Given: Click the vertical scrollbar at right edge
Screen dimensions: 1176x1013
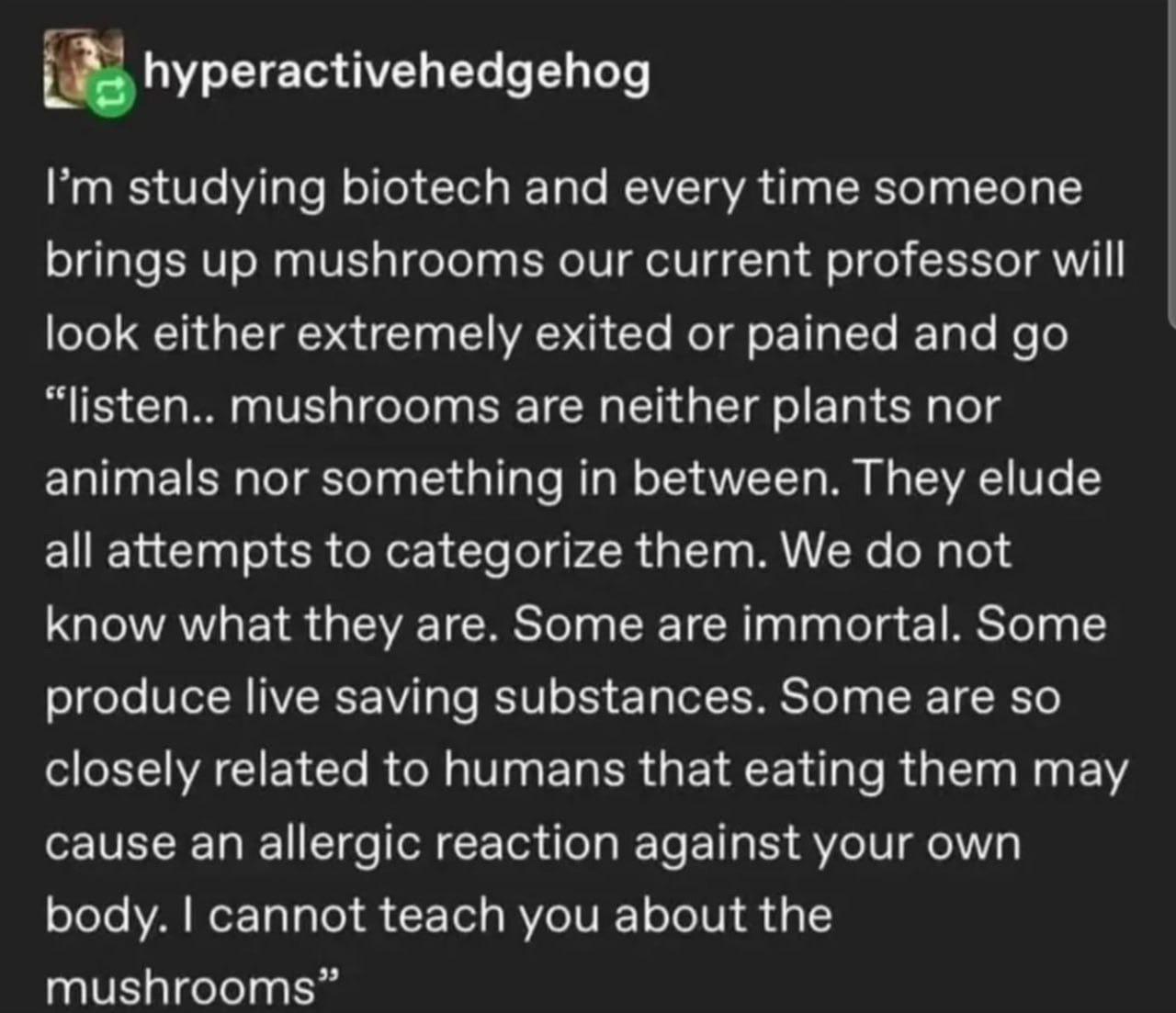Looking at the screenshot, I should (x=1171, y=163).
